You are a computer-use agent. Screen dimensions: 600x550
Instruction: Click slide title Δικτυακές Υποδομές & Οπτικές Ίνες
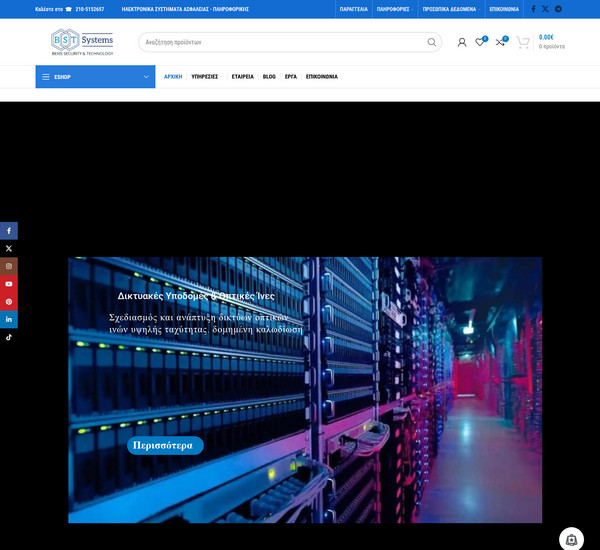(196, 296)
